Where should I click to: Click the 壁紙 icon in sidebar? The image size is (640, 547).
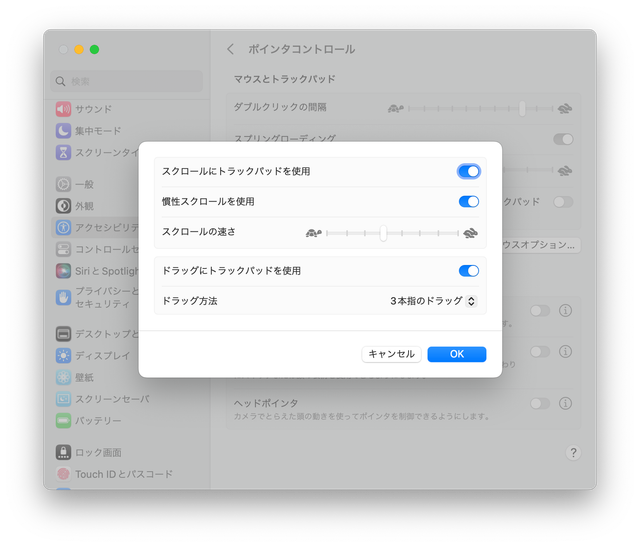click(63, 377)
